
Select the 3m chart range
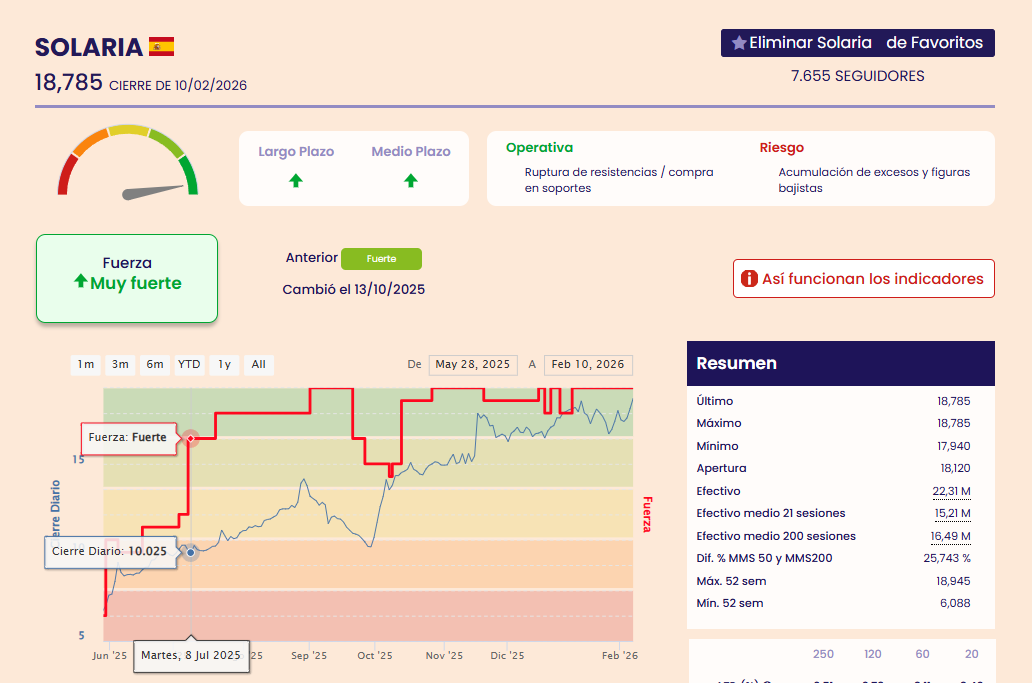(x=120, y=365)
